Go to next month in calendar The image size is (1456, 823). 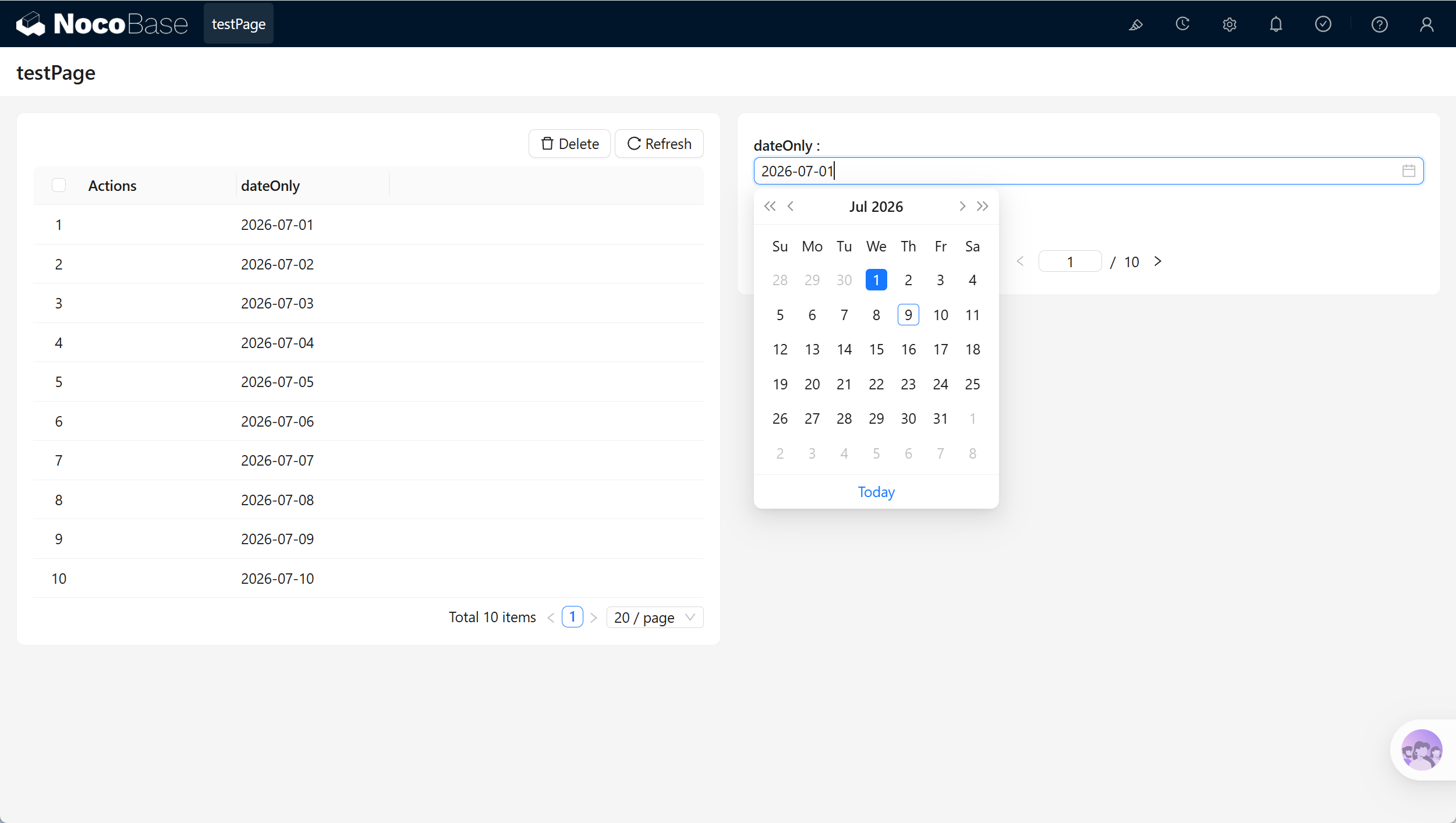[962, 207]
